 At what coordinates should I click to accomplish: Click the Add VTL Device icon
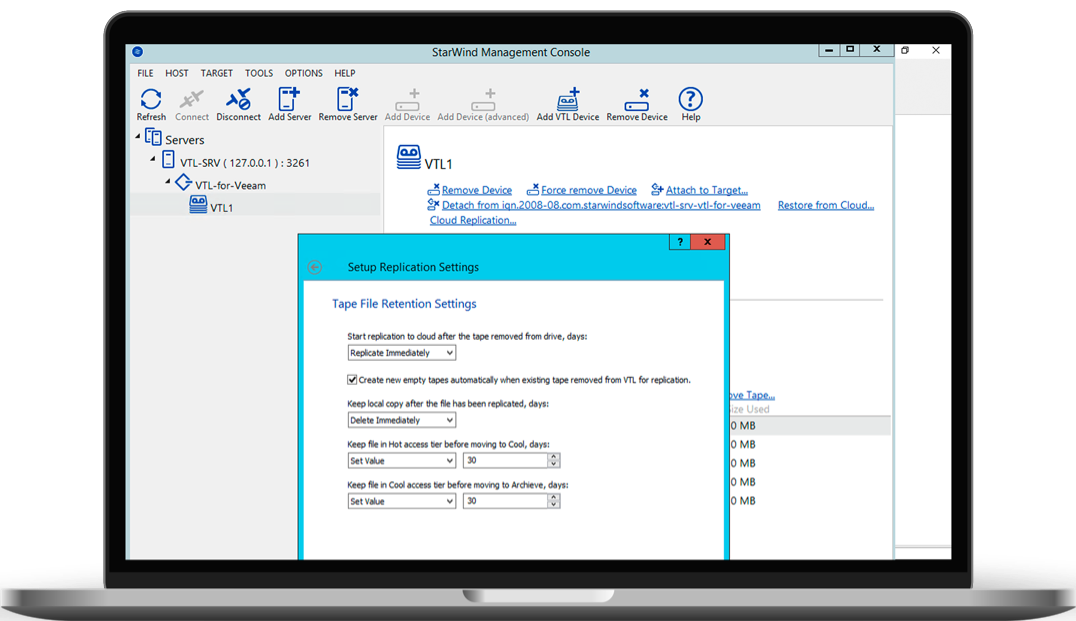(568, 99)
